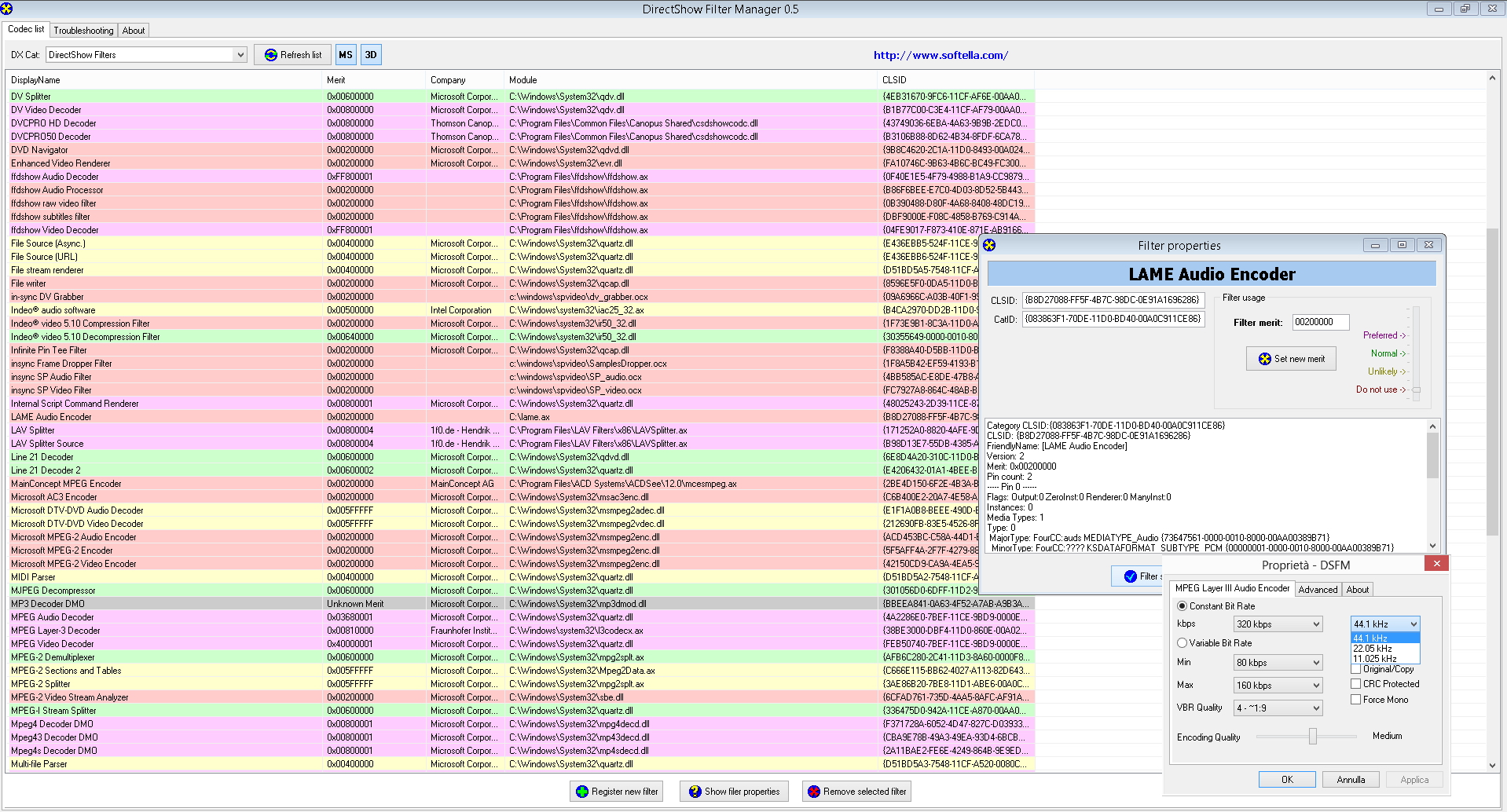The width and height of the screenshot is (1507, 812).
Task: Open the softella.com website link
Action: 940,55
